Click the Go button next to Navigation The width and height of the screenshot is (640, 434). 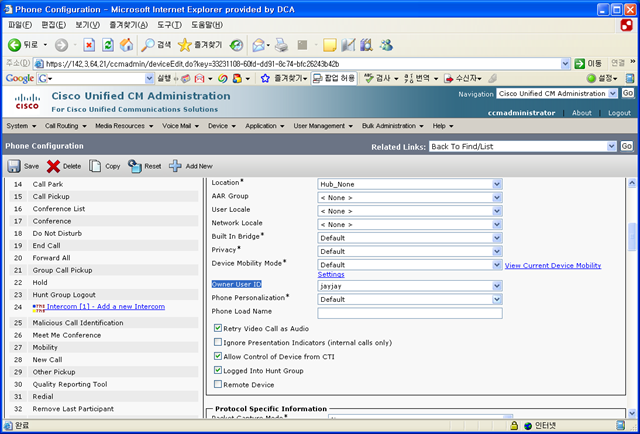(628, 93)
